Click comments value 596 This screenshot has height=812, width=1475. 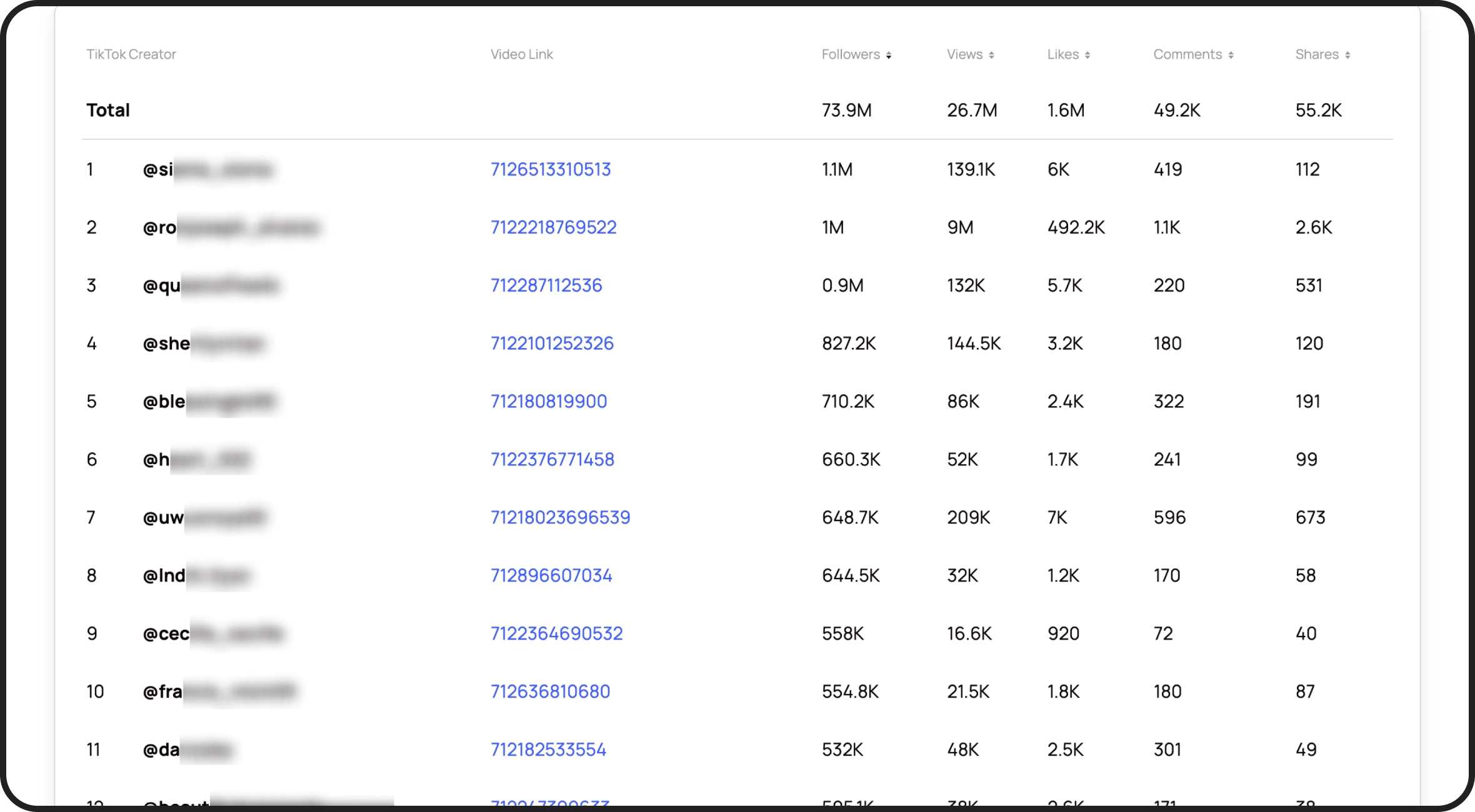(x=1170, y=517)
